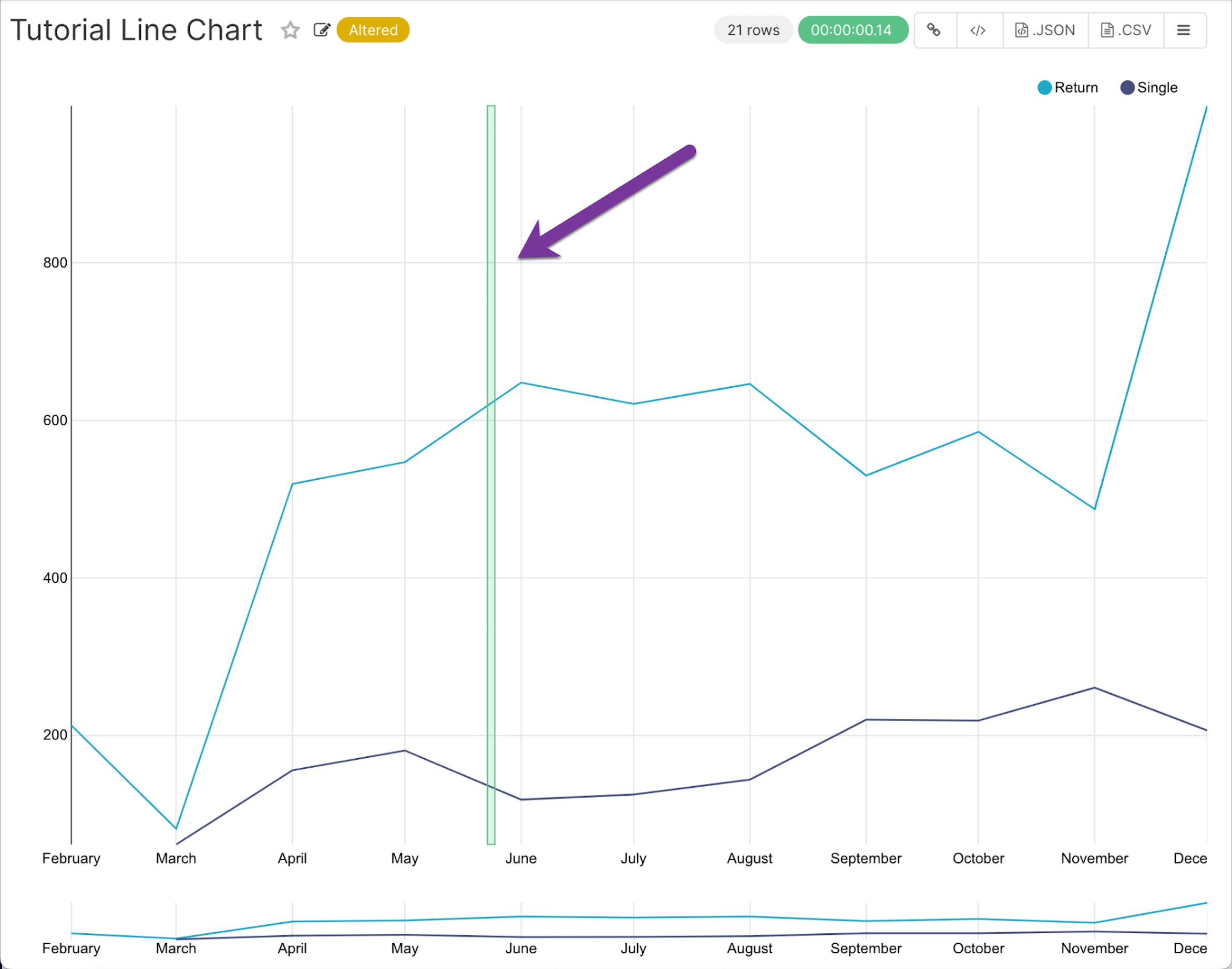Open the hamburger menu
This screenshot has width=1232, height=969.
pyautogui.click(x=1183, y=30)
